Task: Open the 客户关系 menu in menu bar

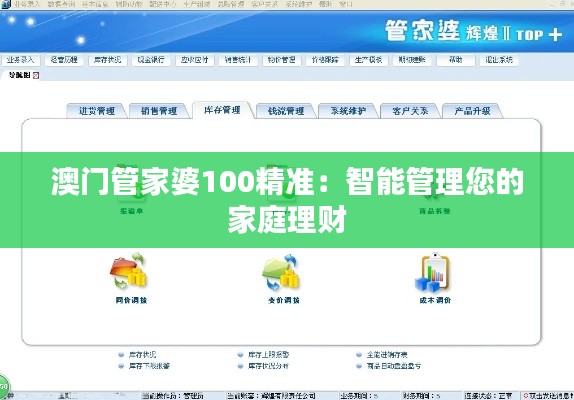Action: coord(264,4)
